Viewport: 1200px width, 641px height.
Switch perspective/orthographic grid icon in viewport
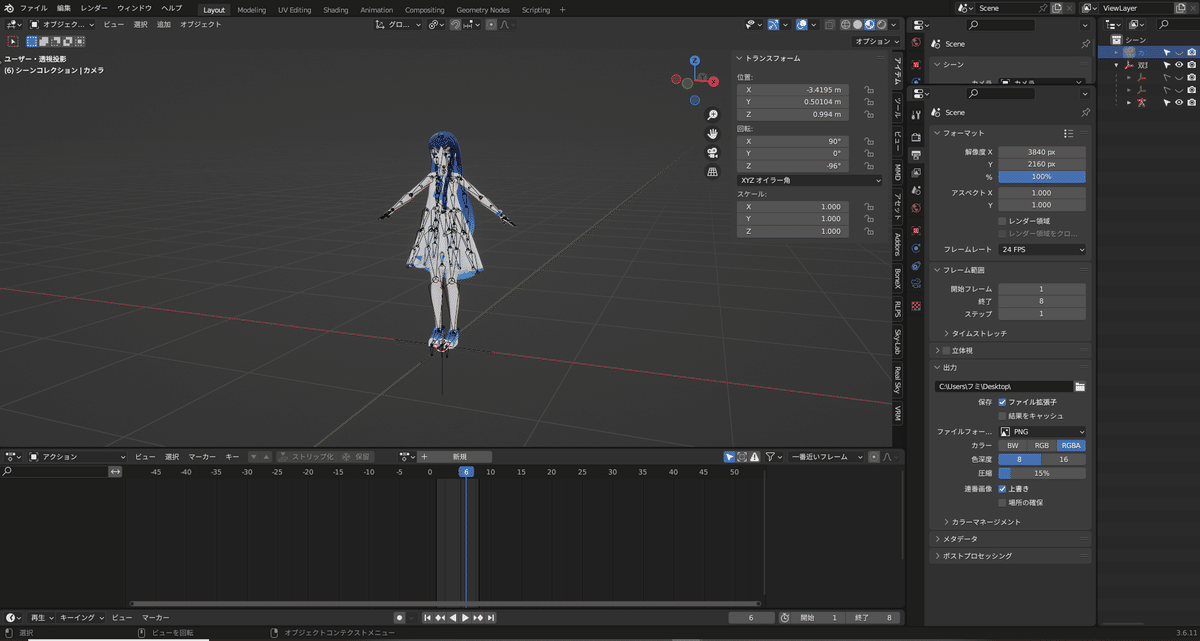[712, 172]
